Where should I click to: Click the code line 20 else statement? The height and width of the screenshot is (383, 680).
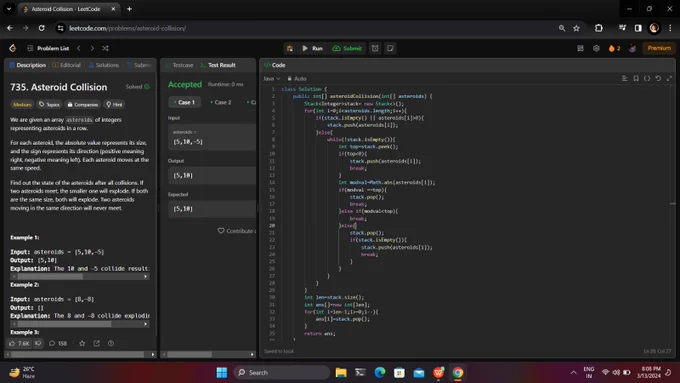[x=347, y=226]
